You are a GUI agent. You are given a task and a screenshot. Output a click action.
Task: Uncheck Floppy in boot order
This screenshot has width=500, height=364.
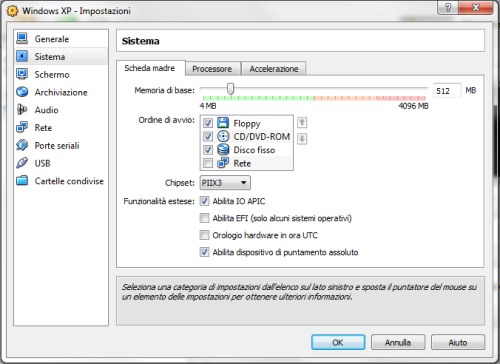208,123
